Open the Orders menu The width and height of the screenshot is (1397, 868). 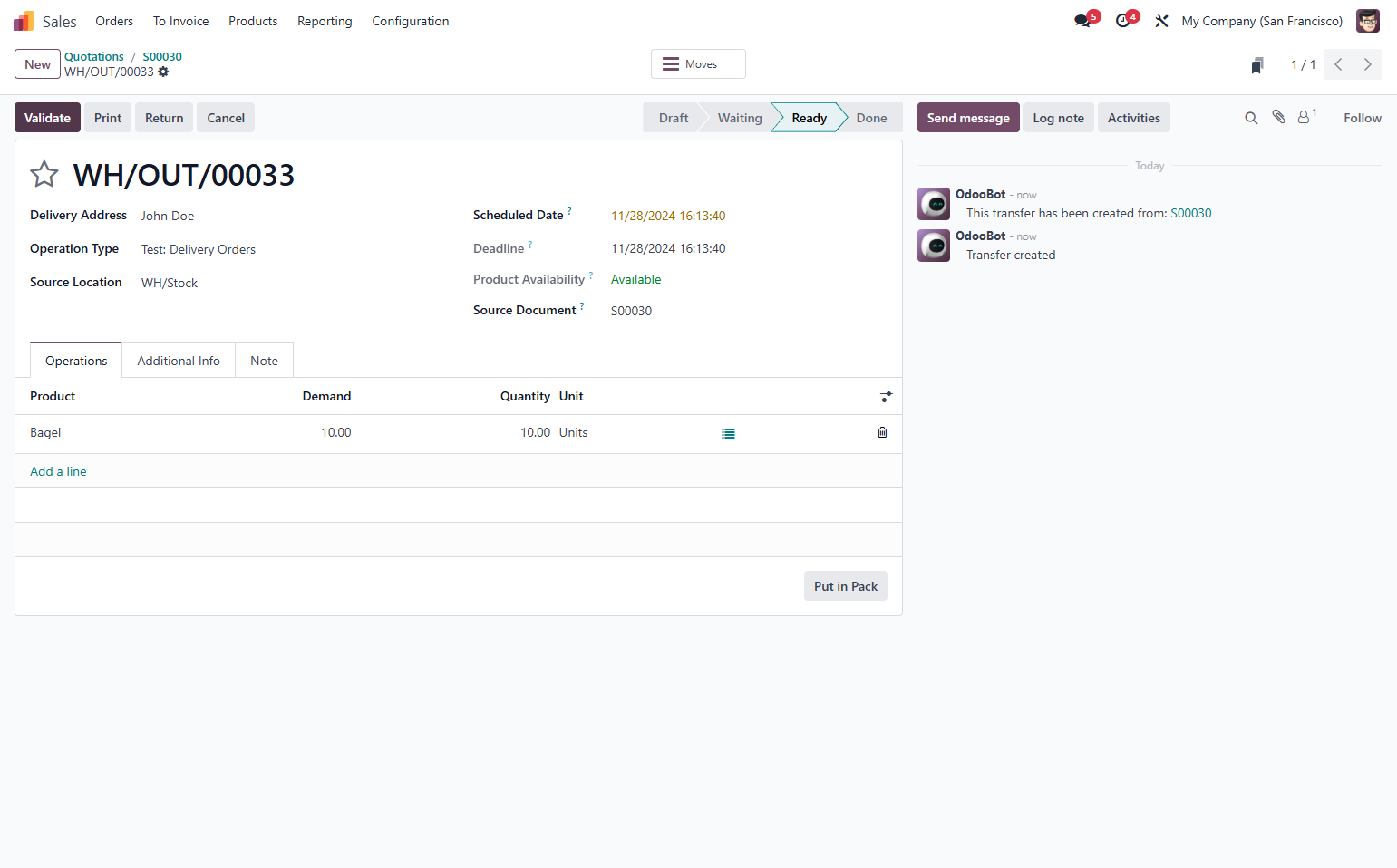(x=114, y=21)
